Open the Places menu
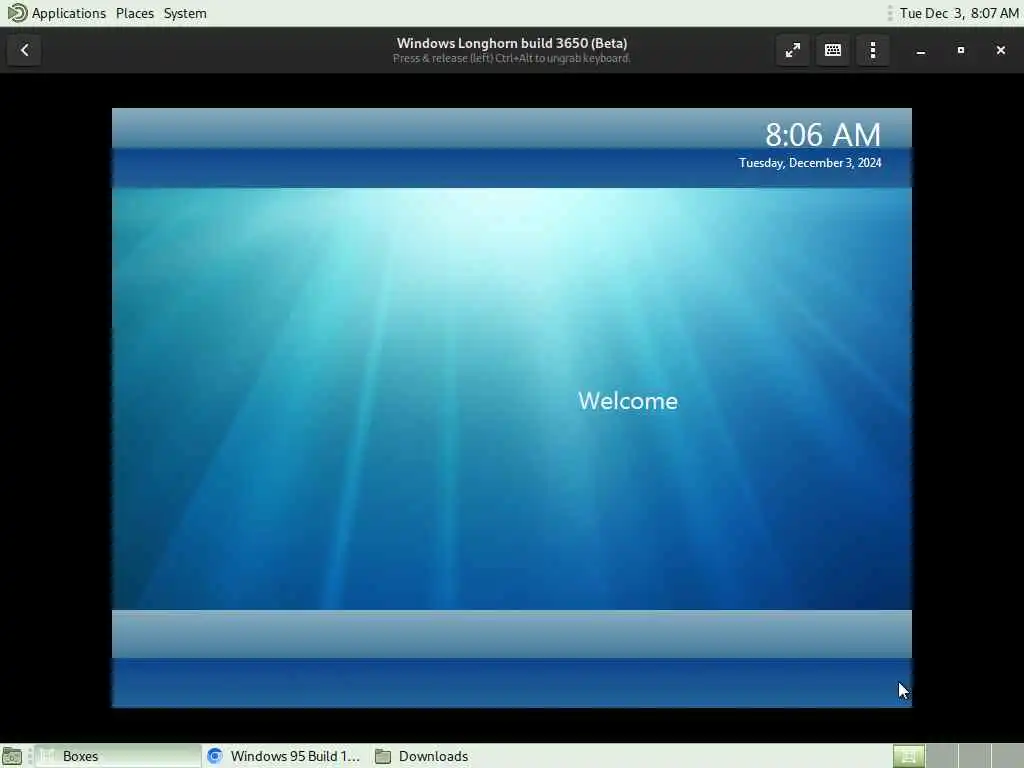Screen dimensions: 1024x768 pos(135,13)
